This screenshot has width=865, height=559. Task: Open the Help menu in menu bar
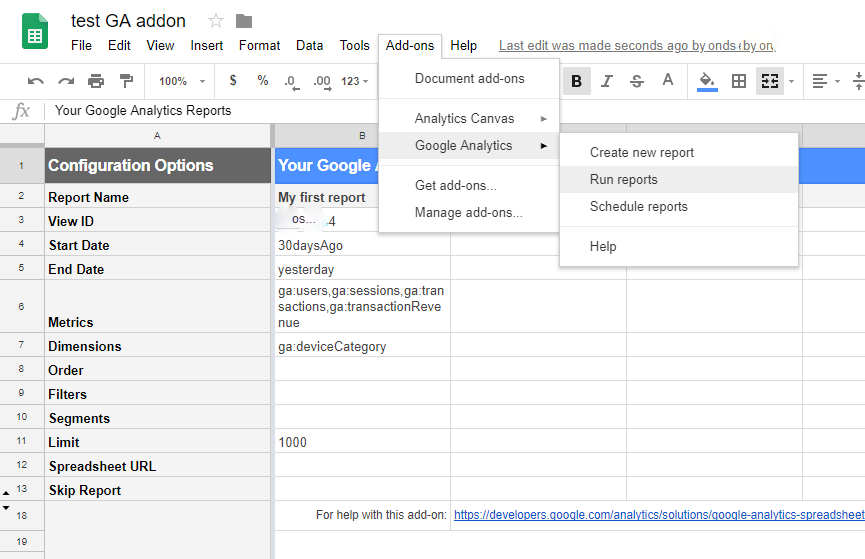[x=463, y=46]
